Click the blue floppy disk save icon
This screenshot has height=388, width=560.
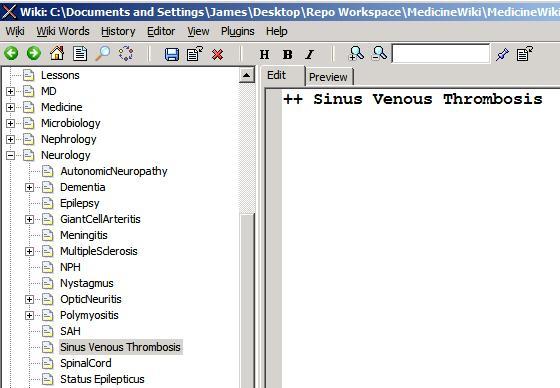pyautogui.click(x=172, y=54)
